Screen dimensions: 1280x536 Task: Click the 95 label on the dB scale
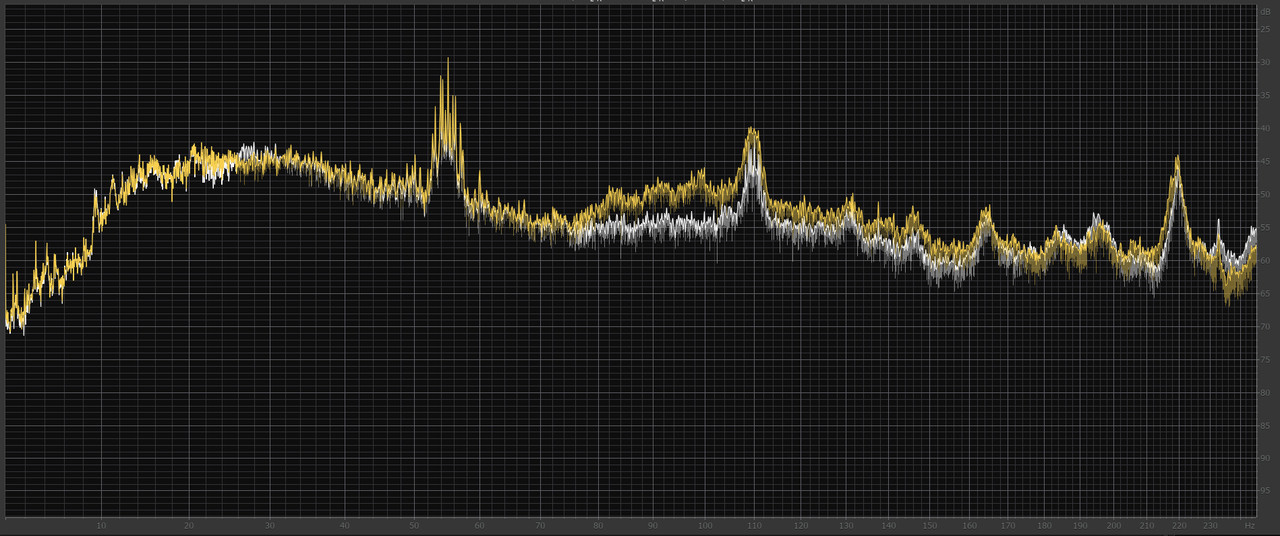tap(1266, 491)
